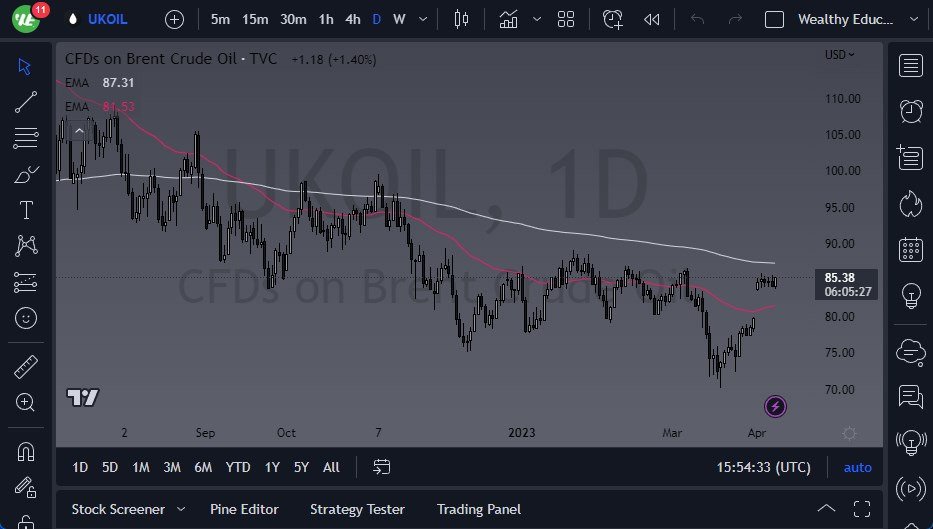Open the layout setup square icon
Image resolution: width=933 pixels, height=529 pixels.
click(774, 20)
